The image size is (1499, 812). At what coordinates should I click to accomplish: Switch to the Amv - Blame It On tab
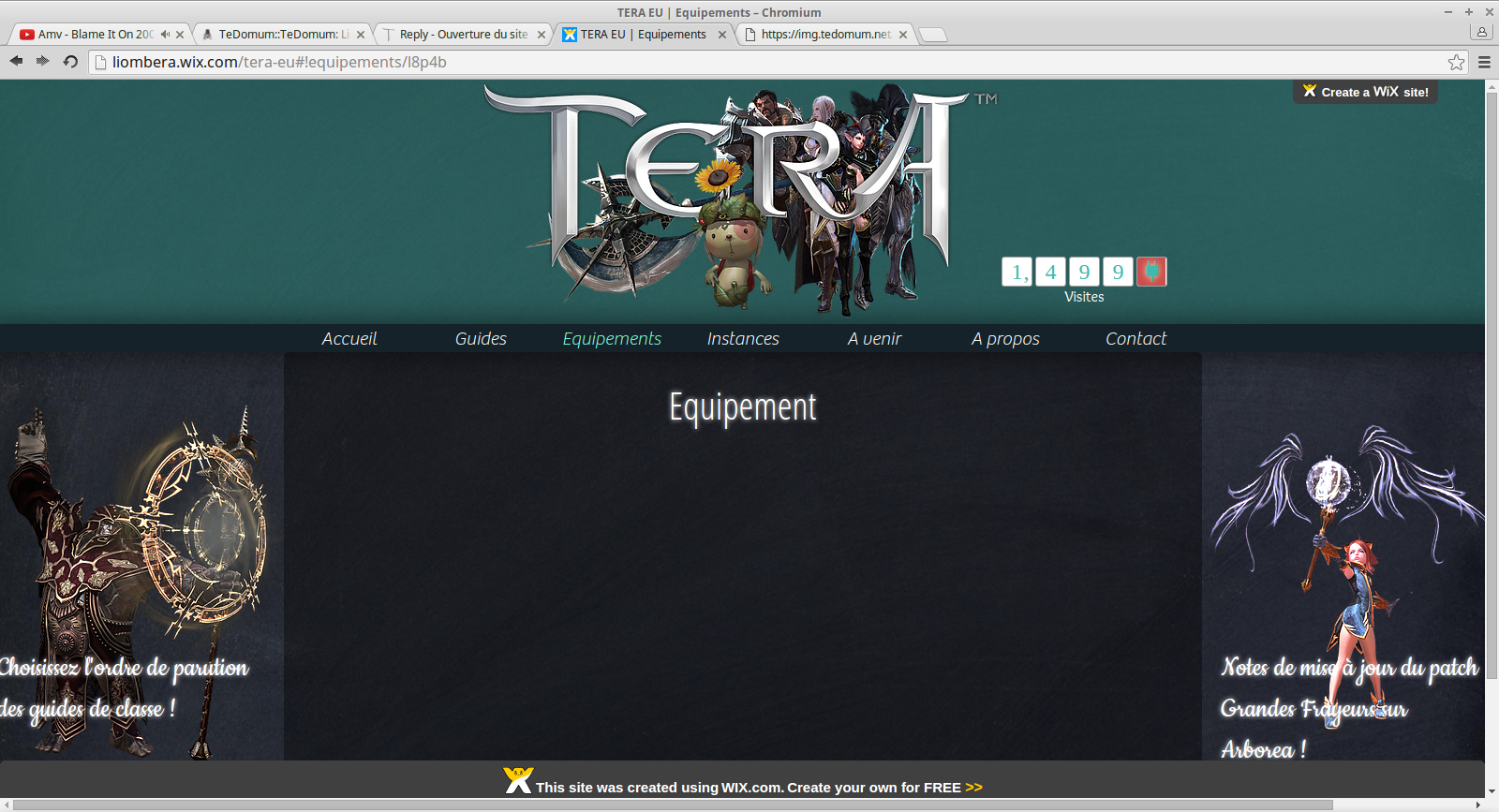point(94,35)
